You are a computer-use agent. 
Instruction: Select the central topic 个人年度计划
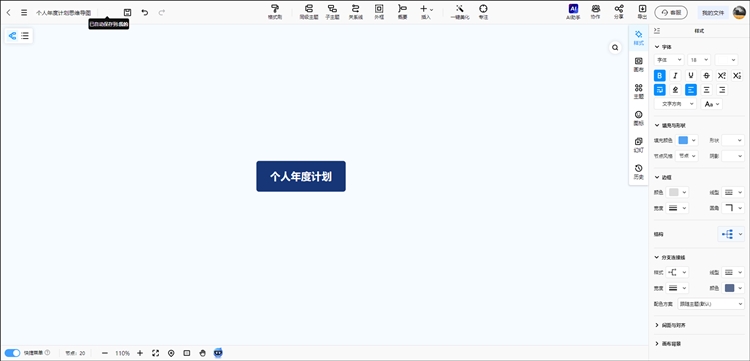pyautogui.click(x=301, y=176)
